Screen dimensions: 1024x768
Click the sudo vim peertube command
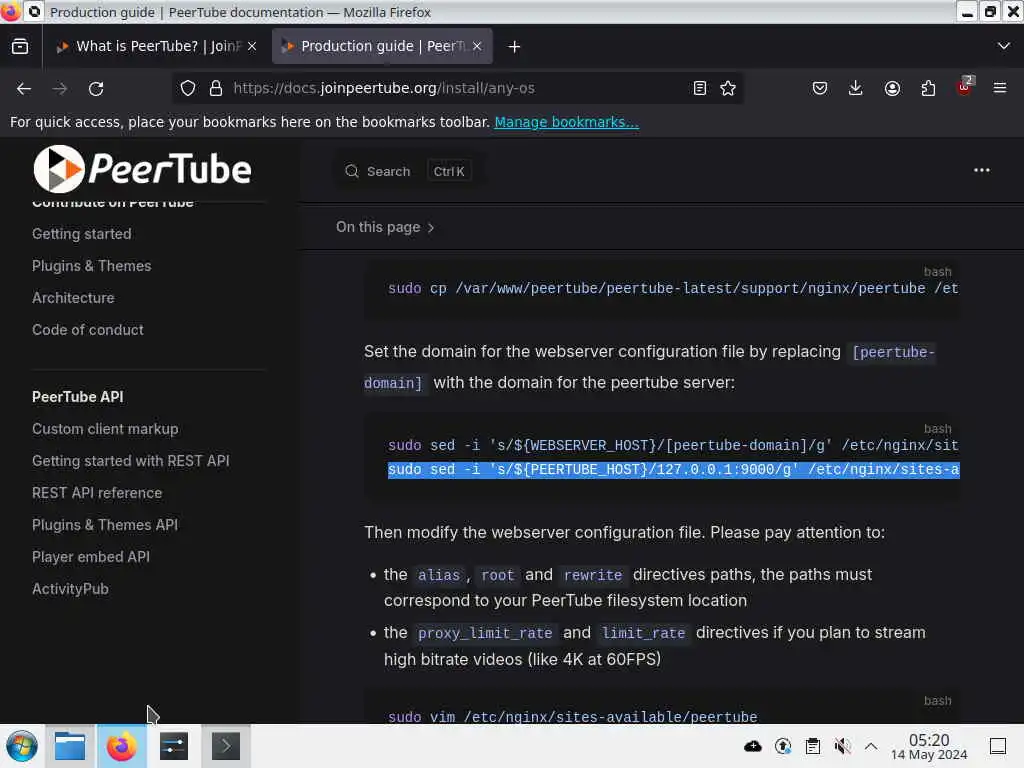(x=572, y=716)
